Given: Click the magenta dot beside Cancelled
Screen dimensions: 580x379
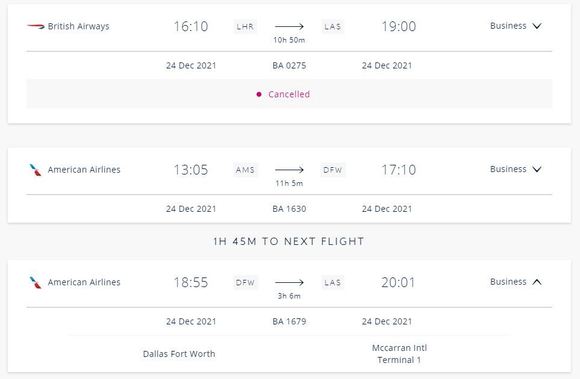Looking at the screenshot, I should tap(259, 94).
